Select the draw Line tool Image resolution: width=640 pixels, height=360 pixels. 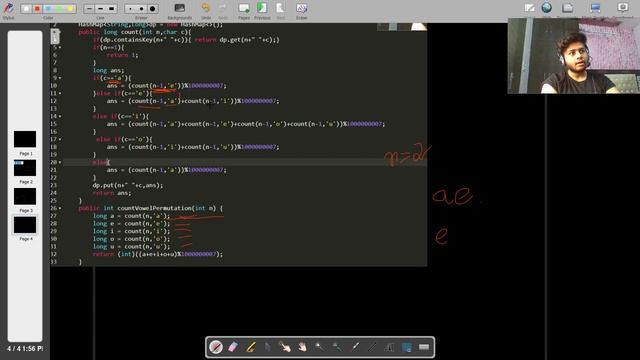coord(372,347)
